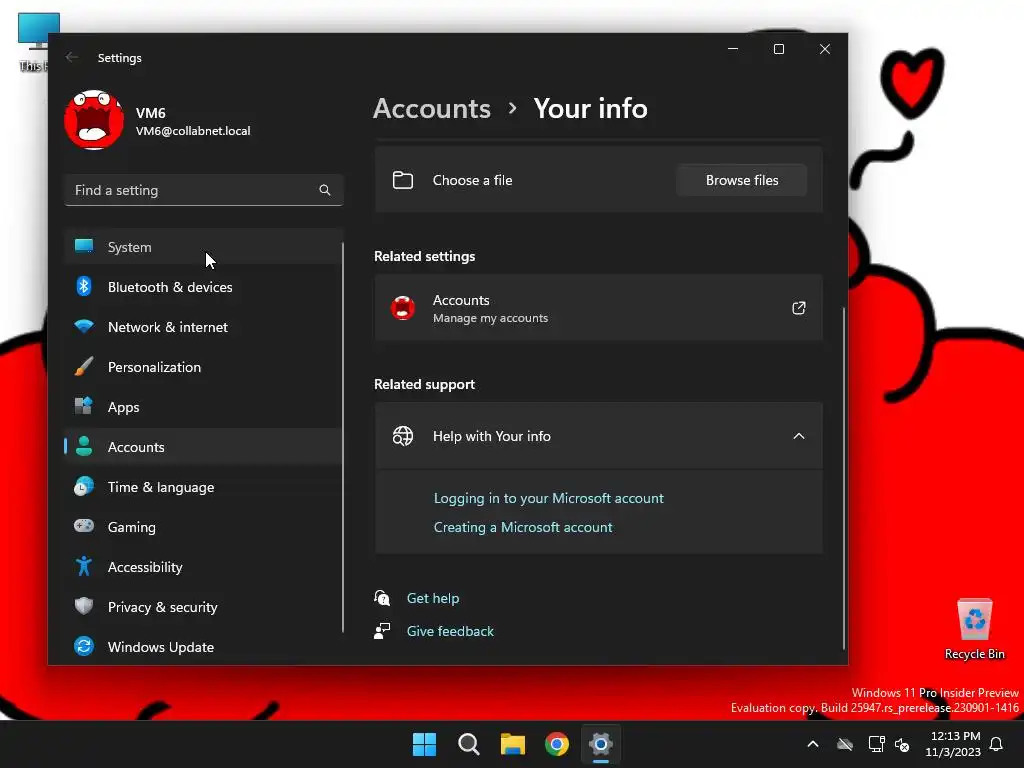Open Windows Update settings
This screenshot has width=1024, height=768.
[x=203, y=647]
